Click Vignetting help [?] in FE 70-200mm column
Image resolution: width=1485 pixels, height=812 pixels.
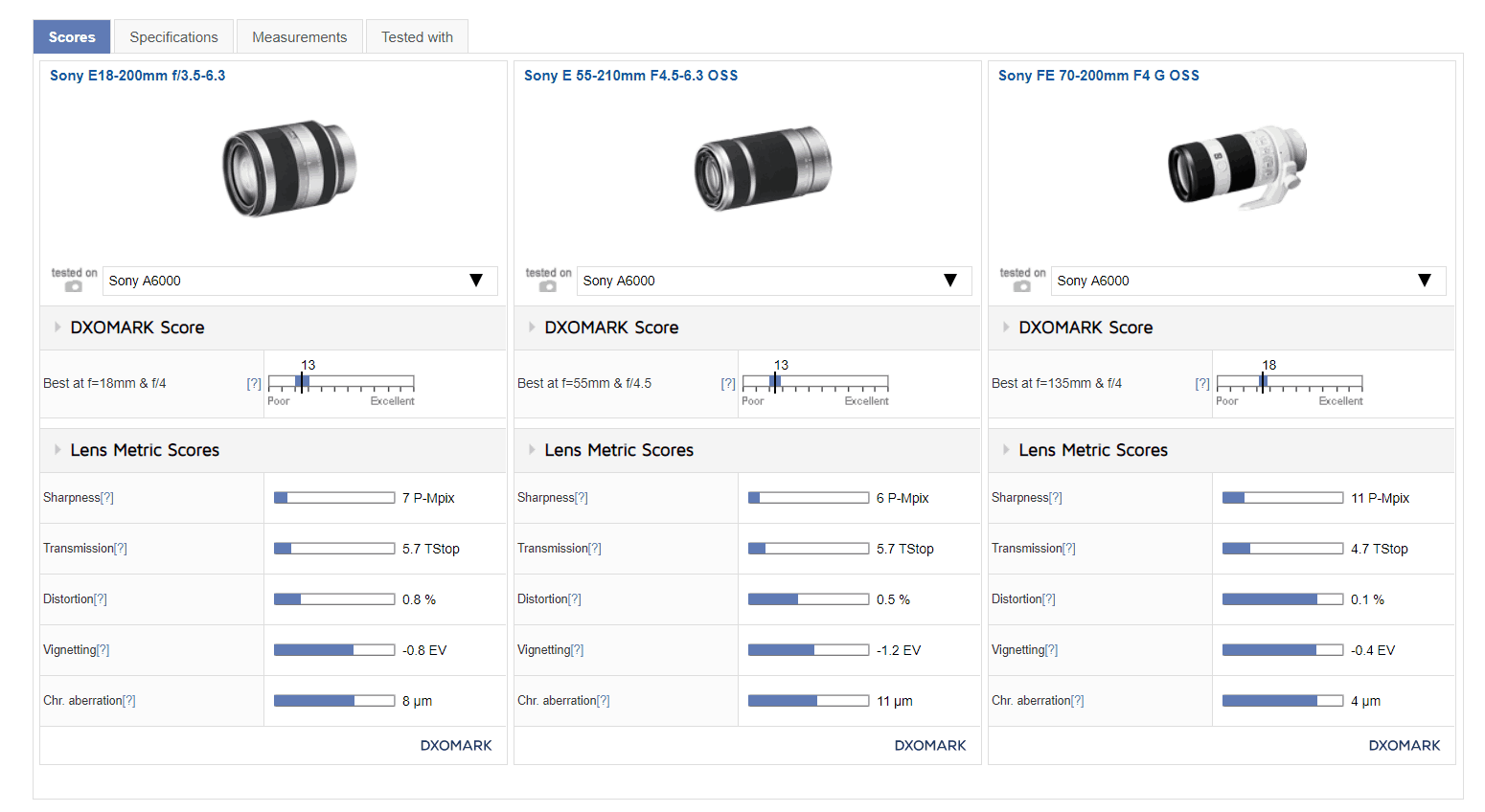(x=1052, y=650)
